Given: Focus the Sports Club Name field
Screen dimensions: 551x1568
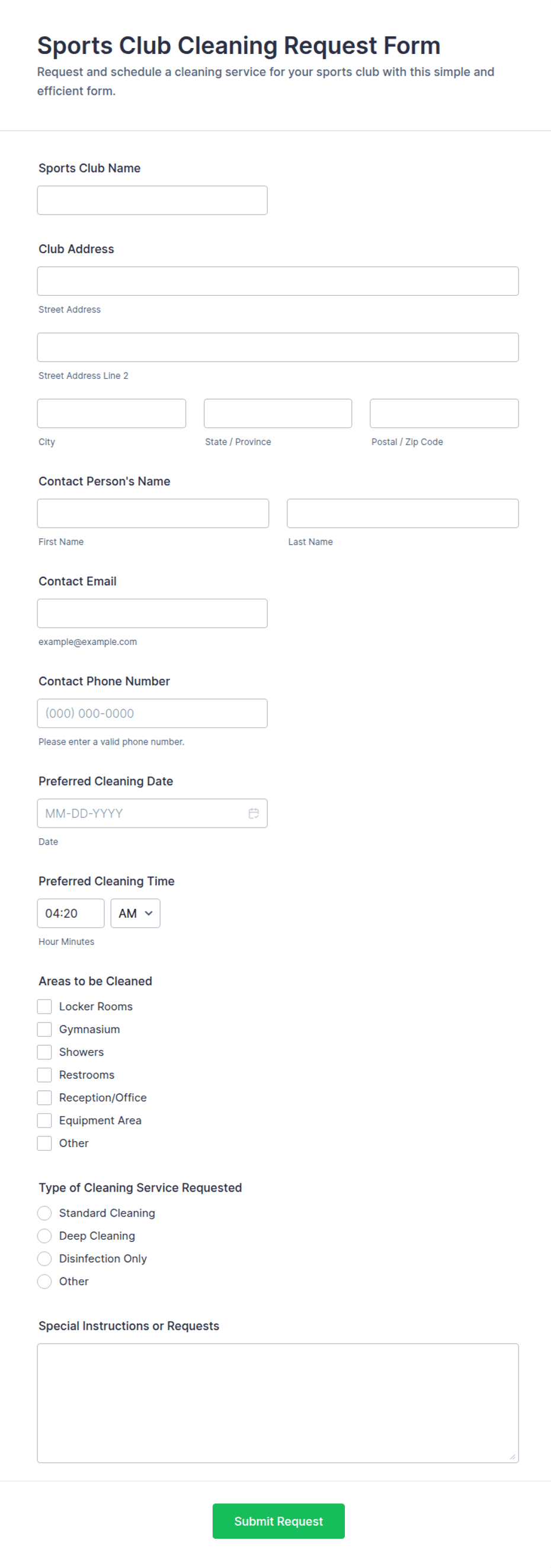Looking at the screenshot, I should click(152, 200).
